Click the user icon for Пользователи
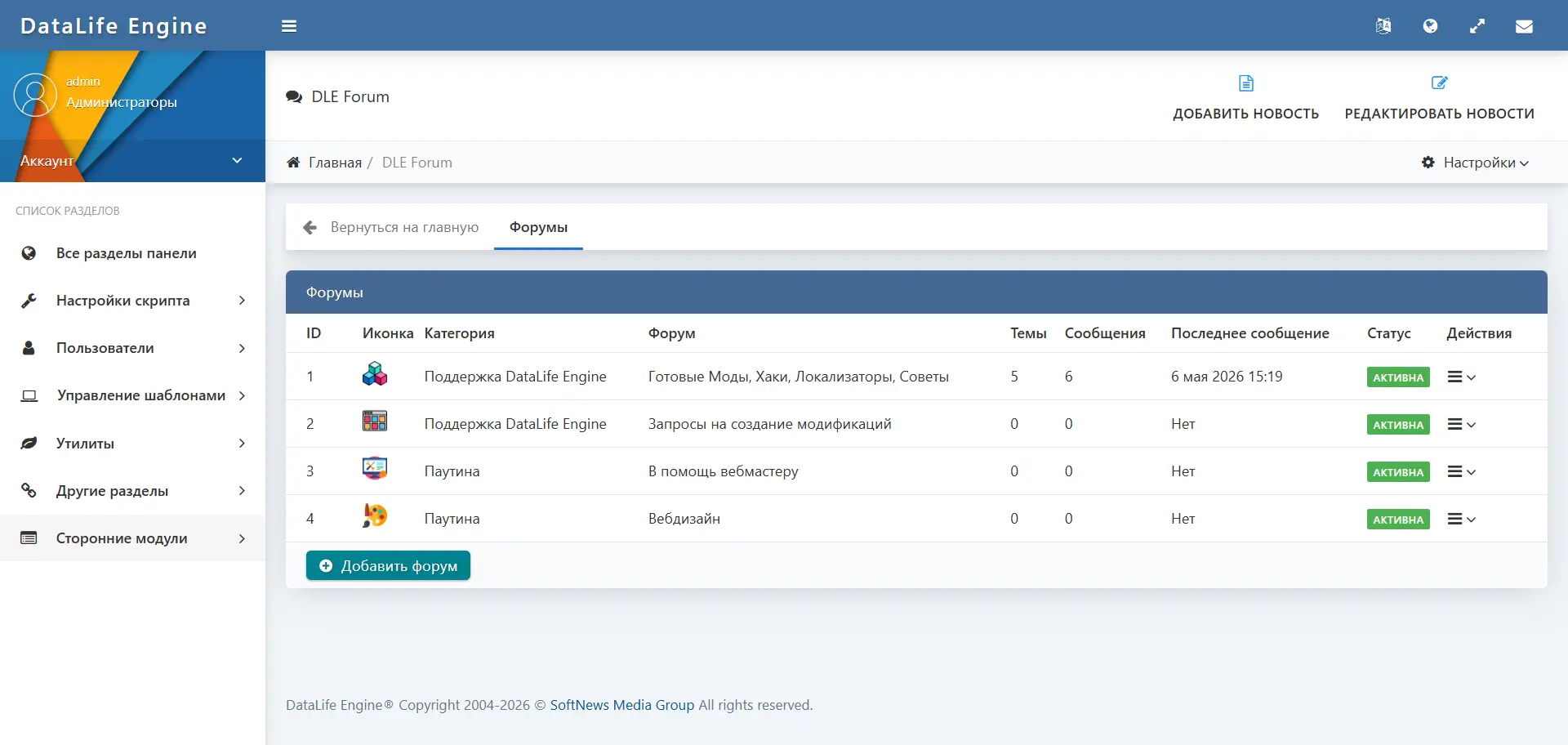Image resolution: width=1568 pixels, height=745 pixels. pyautogui.click(x=29, y=348)
